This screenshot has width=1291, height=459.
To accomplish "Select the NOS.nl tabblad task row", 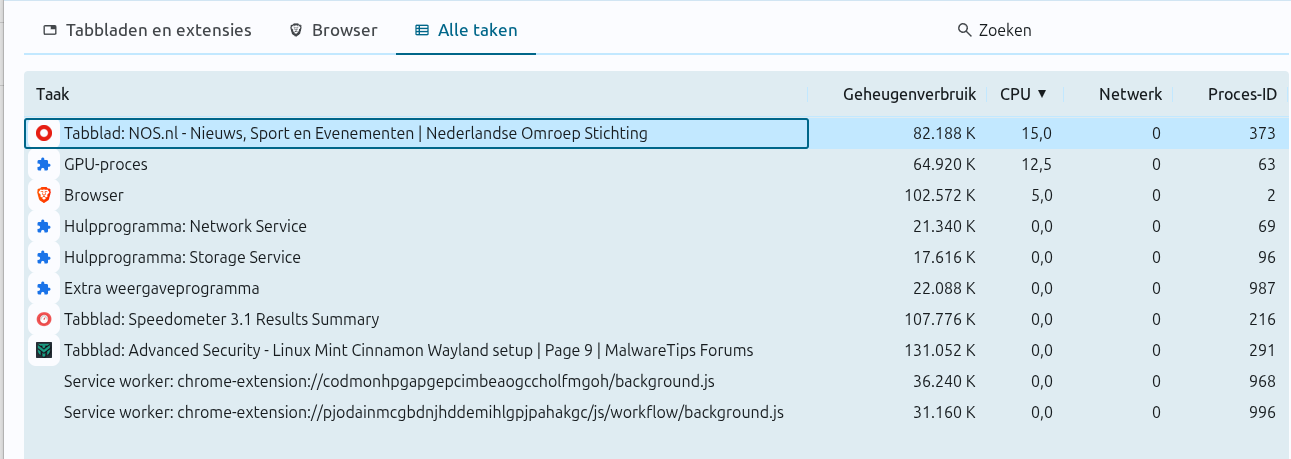I will pyautogui.click(x=657, y=133).
